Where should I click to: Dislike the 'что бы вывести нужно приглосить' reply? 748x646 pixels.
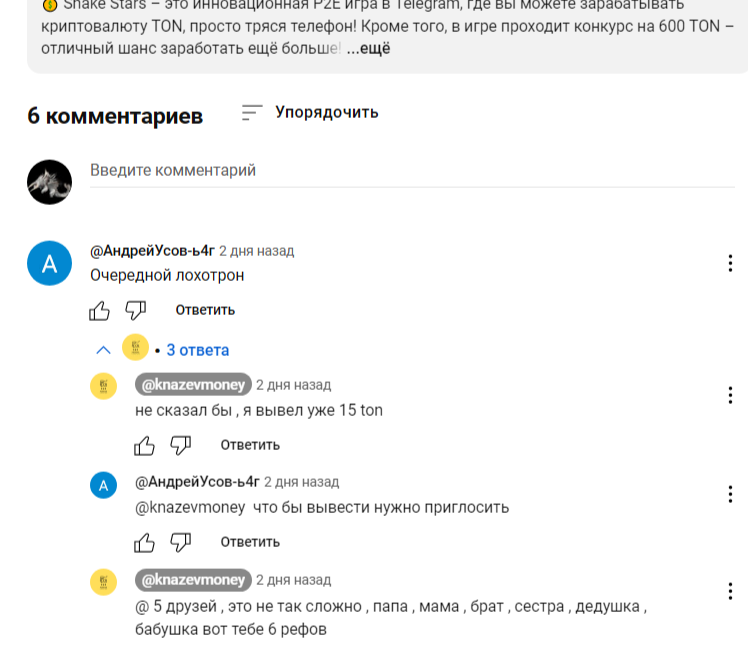pyautogui.click(x=180, y=543)
